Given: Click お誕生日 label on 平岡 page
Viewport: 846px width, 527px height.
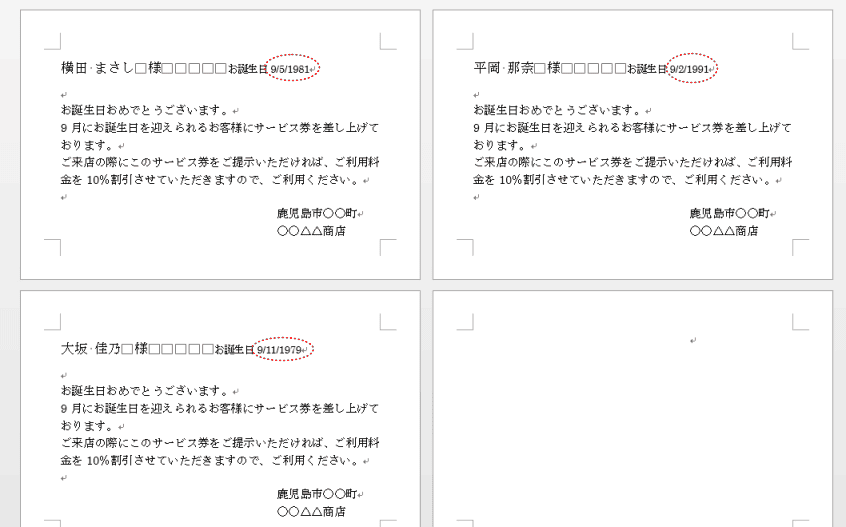Looking at the screenshot, I should (x=647, y=69).
